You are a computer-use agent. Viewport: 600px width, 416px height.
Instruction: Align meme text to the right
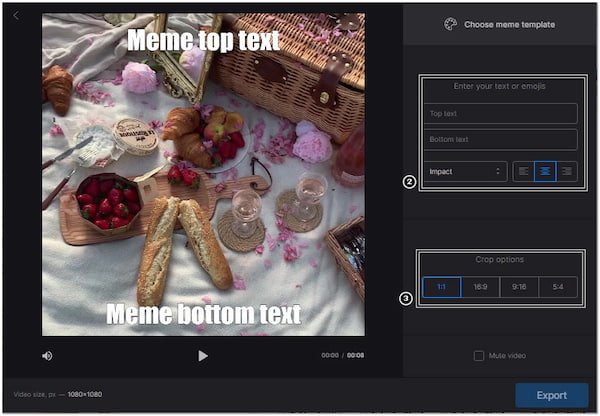(567, 171)
